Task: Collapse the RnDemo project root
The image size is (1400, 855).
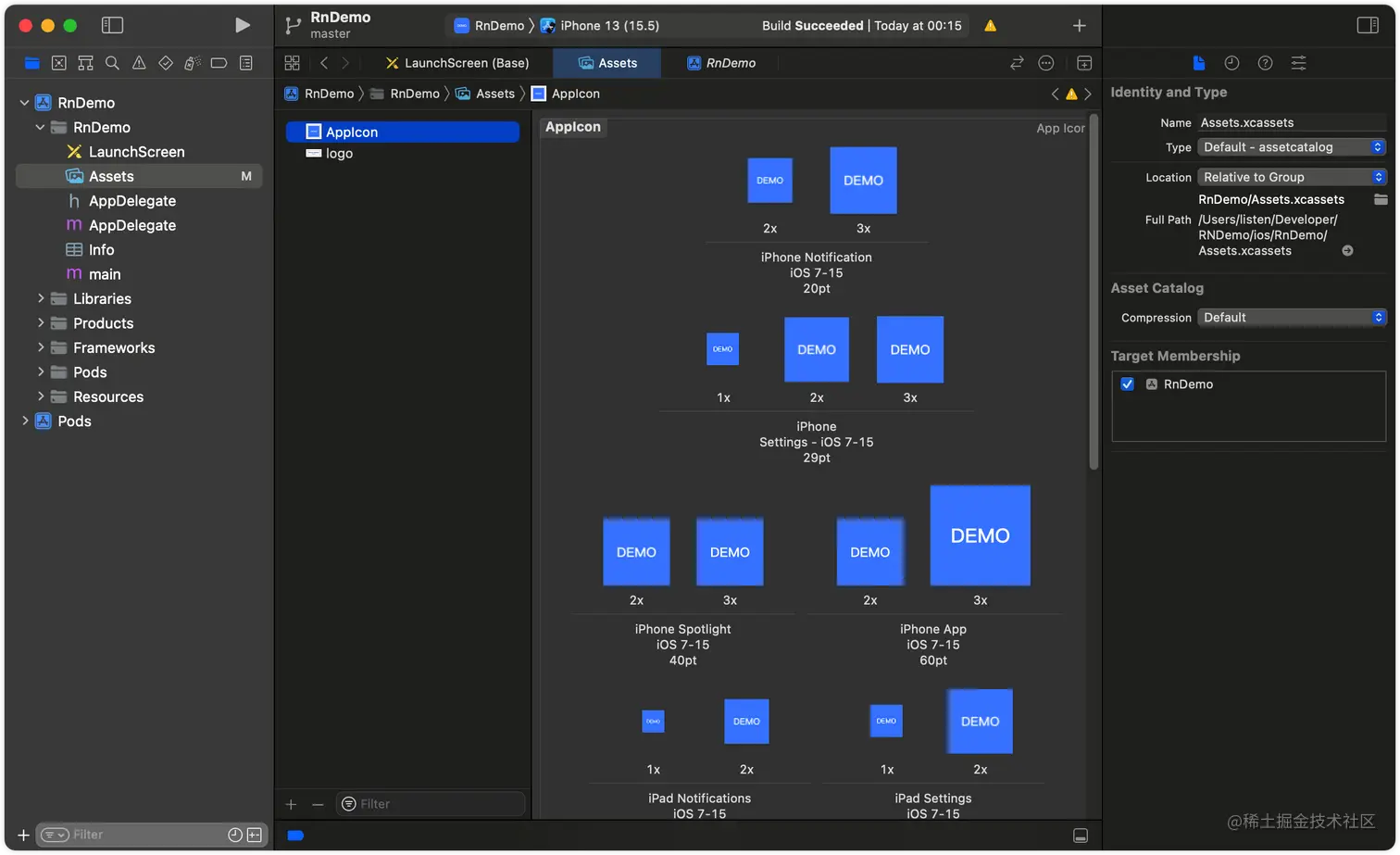Action: (x=25, y=103)
